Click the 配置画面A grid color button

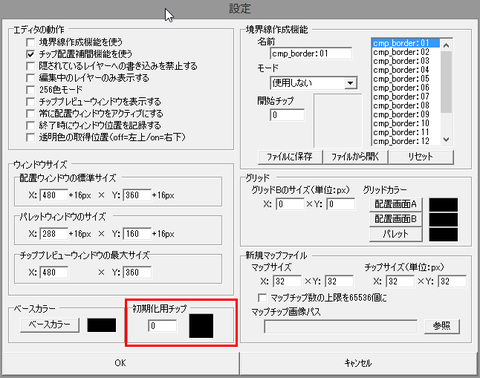coord(396,204)
